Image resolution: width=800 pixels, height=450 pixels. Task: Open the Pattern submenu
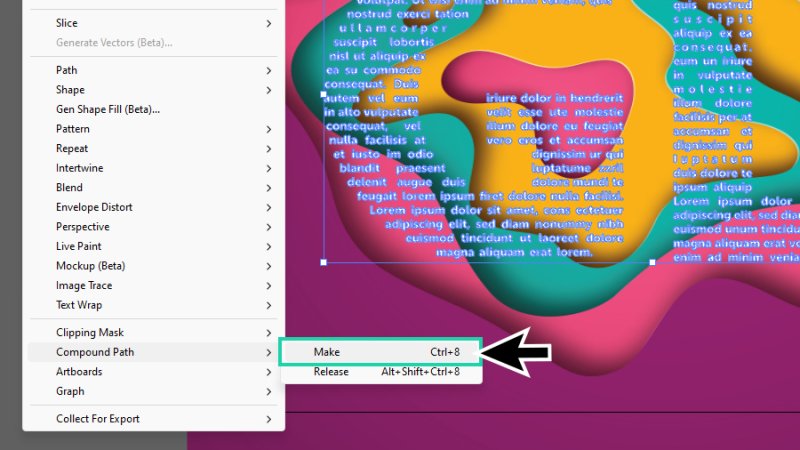[x=154, y=129]
